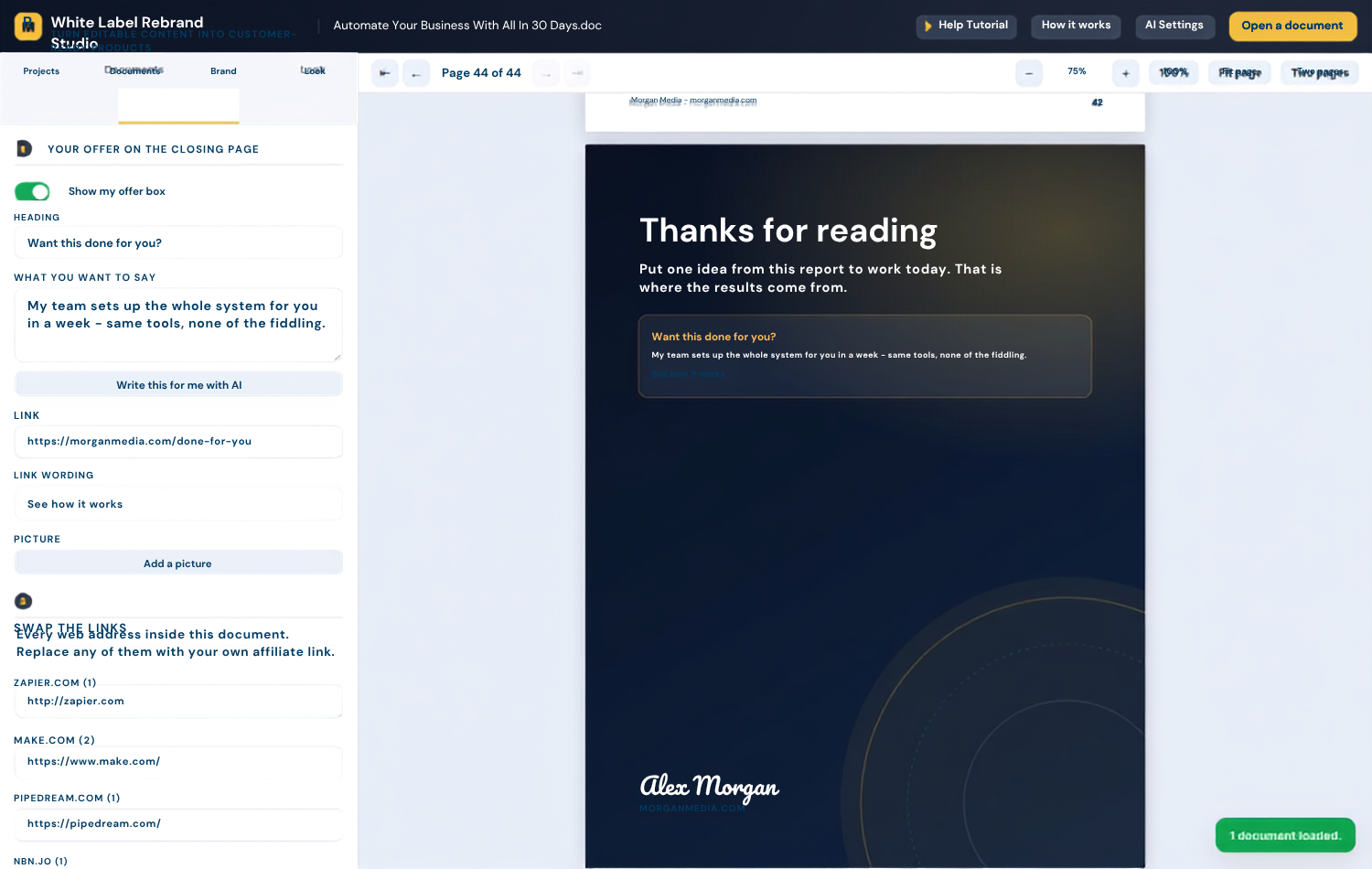Go to the first page arrow
Screen dimensions: 1372x869
point(385,73)
